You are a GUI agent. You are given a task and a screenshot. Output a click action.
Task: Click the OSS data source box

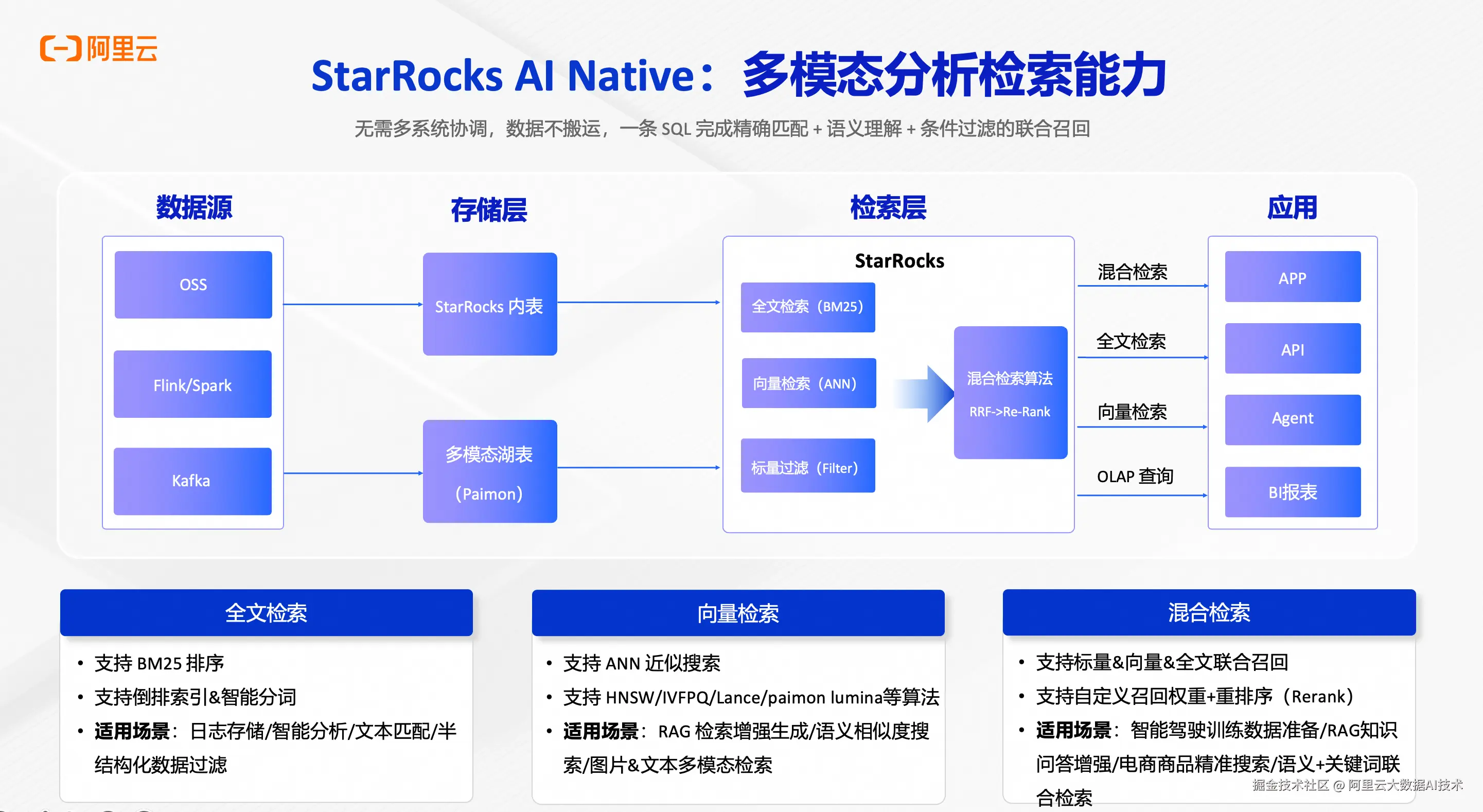click(x=193, y=285)
